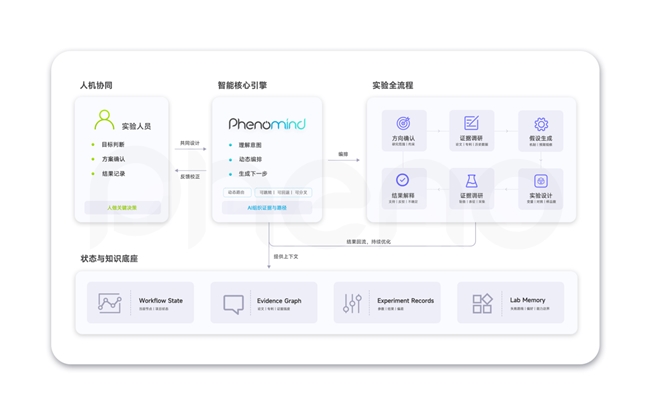
Task: Click the line chart icon beside Workflow State
Action: tap(109, 303)
